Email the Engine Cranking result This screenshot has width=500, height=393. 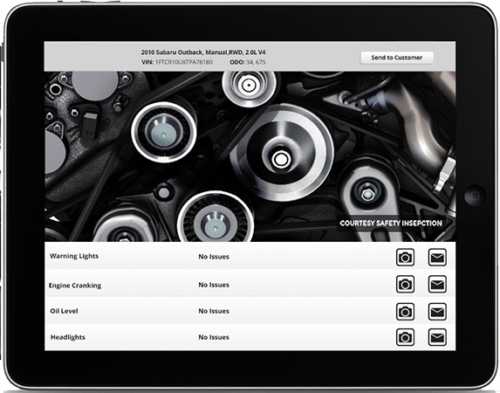point(437,284)
